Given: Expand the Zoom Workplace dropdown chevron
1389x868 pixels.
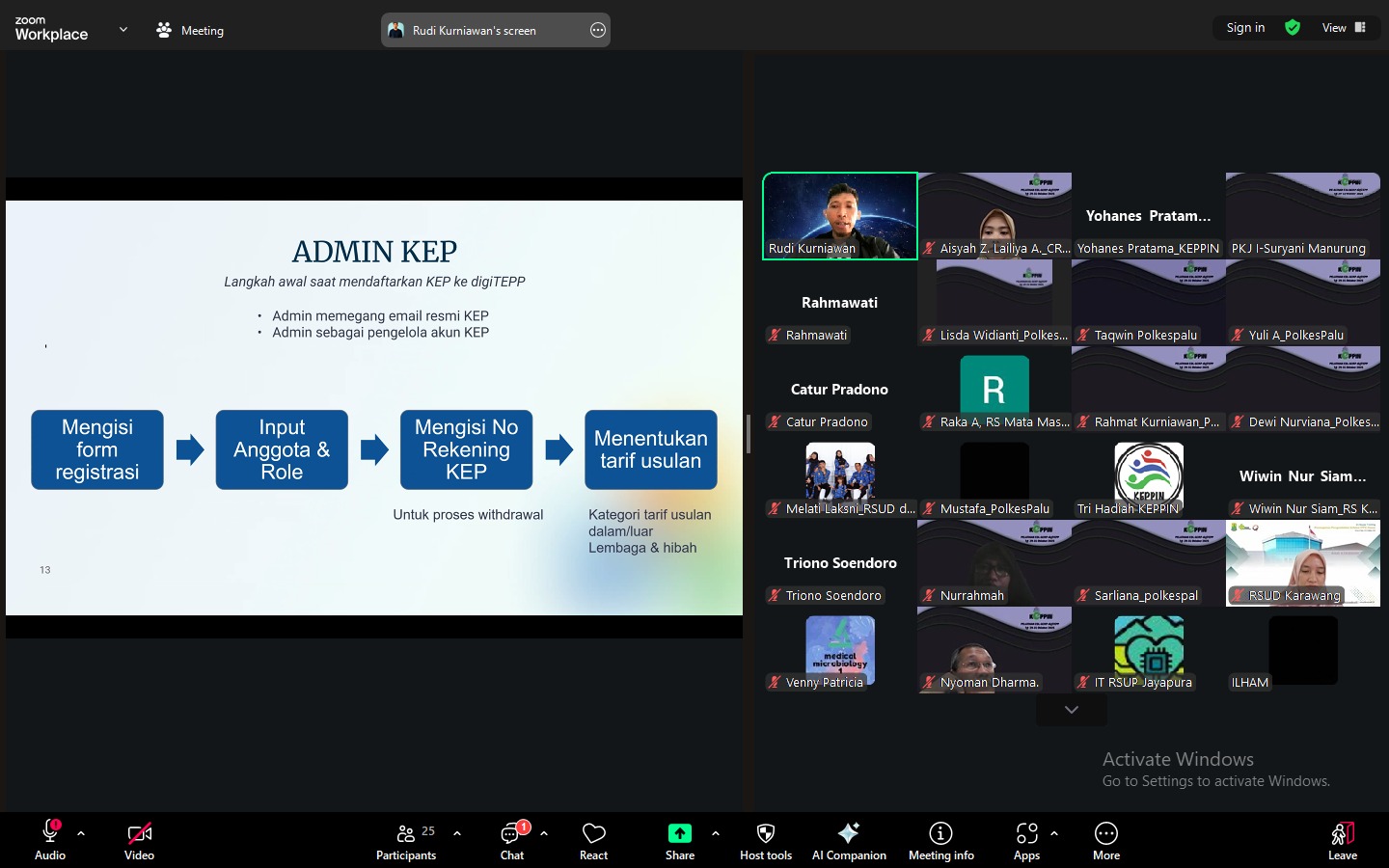Looking at the screenshot, I should (x=123, y=30).
